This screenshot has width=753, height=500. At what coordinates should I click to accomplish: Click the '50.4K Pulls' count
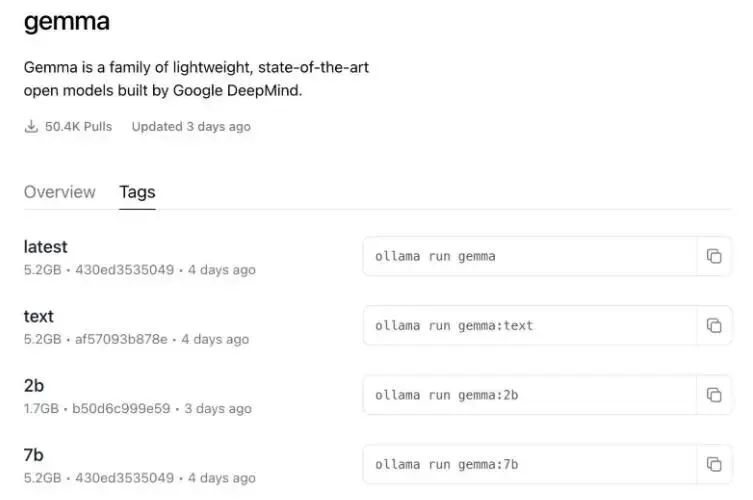(79, 127)
